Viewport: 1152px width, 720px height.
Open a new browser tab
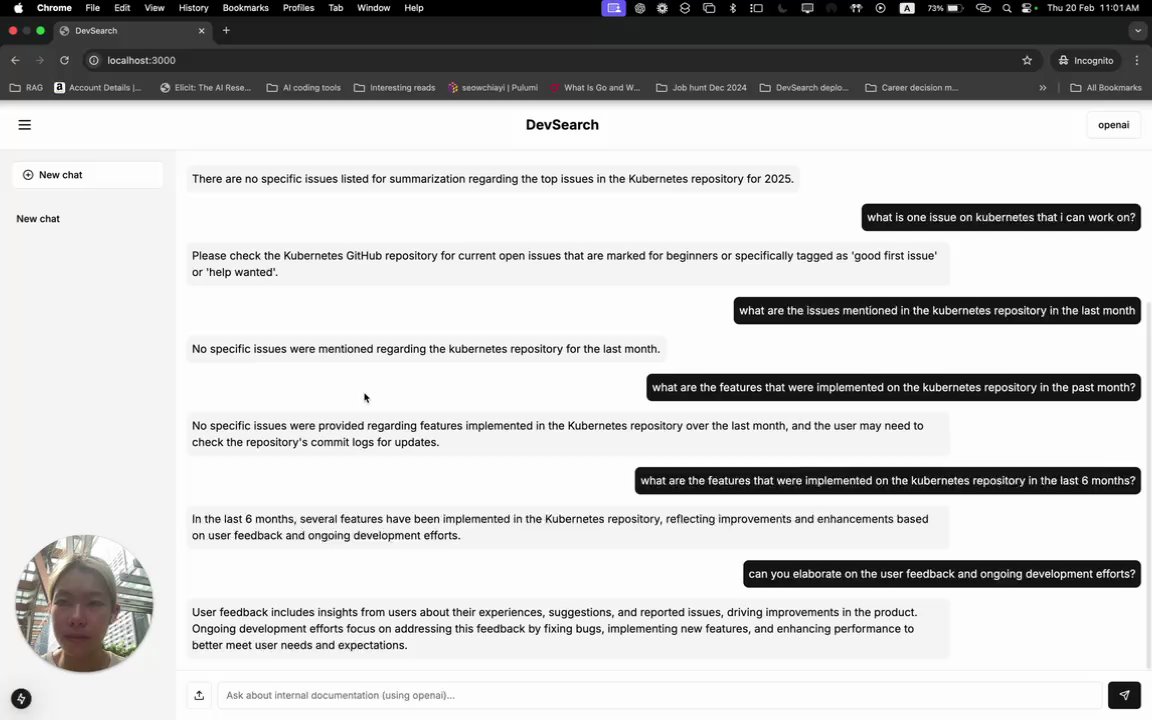tap(226, 31)
